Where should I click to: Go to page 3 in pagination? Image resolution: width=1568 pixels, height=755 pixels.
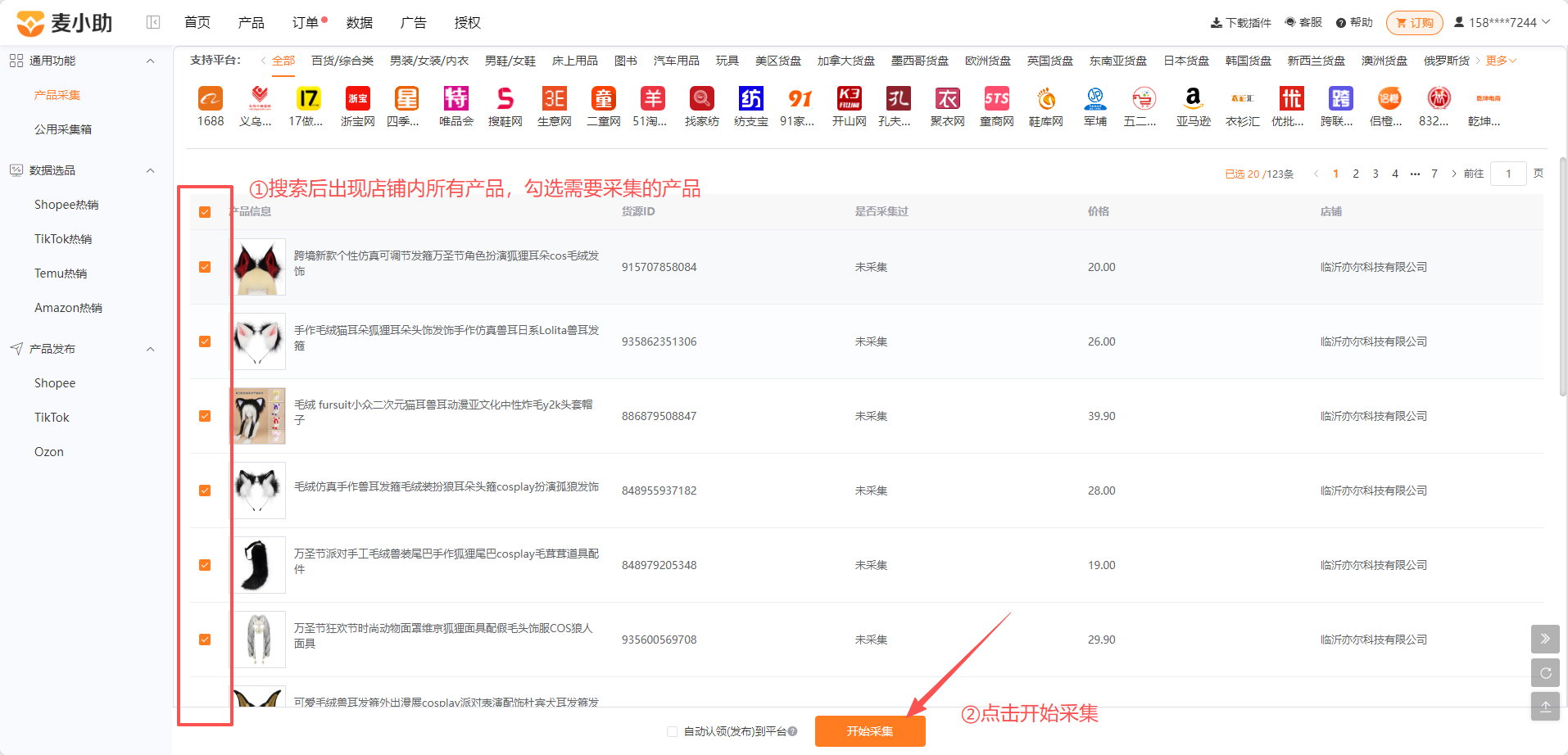click(x=1375, y=174)
